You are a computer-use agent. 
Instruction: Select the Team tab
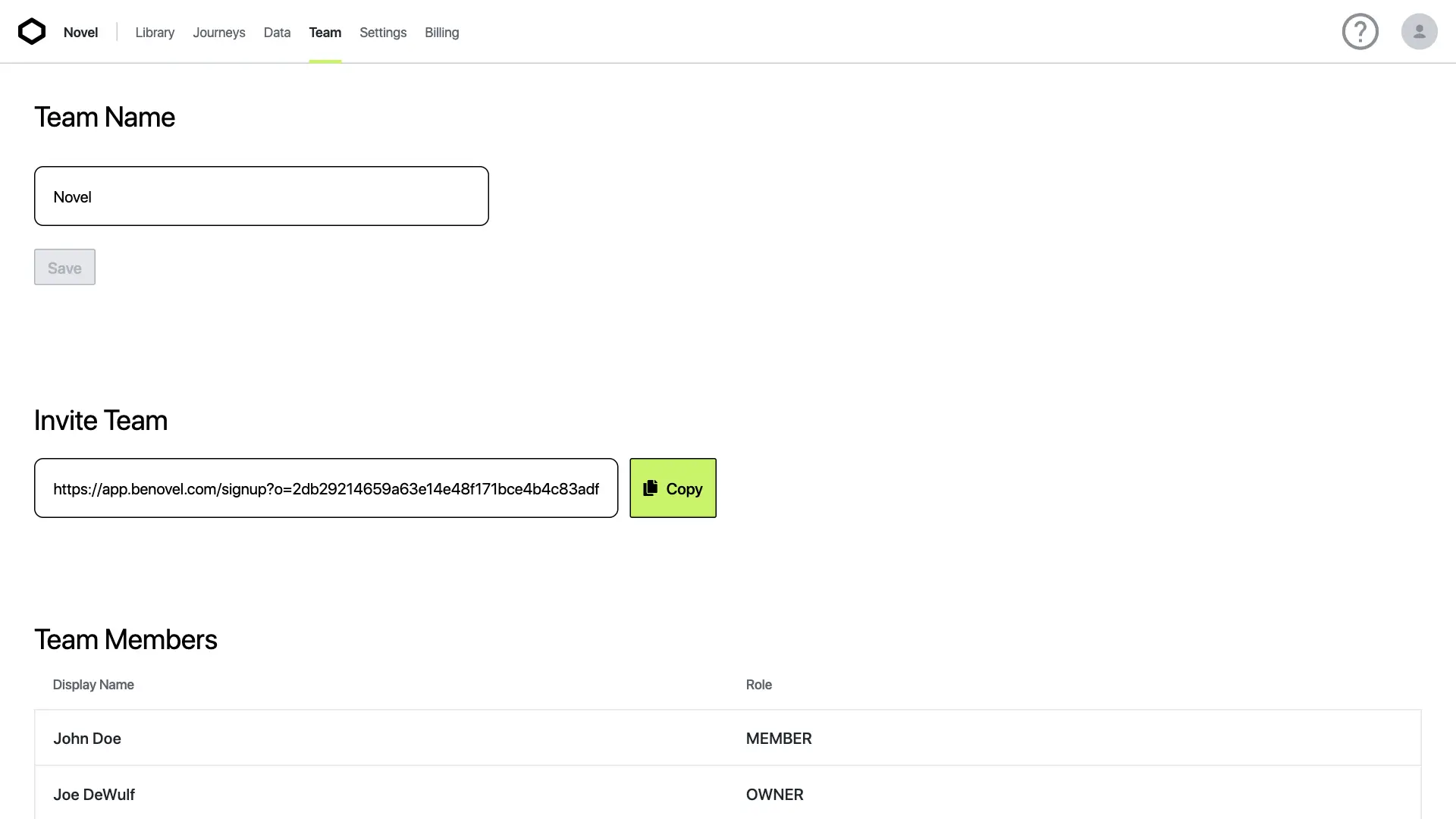(x=325, y=33)
